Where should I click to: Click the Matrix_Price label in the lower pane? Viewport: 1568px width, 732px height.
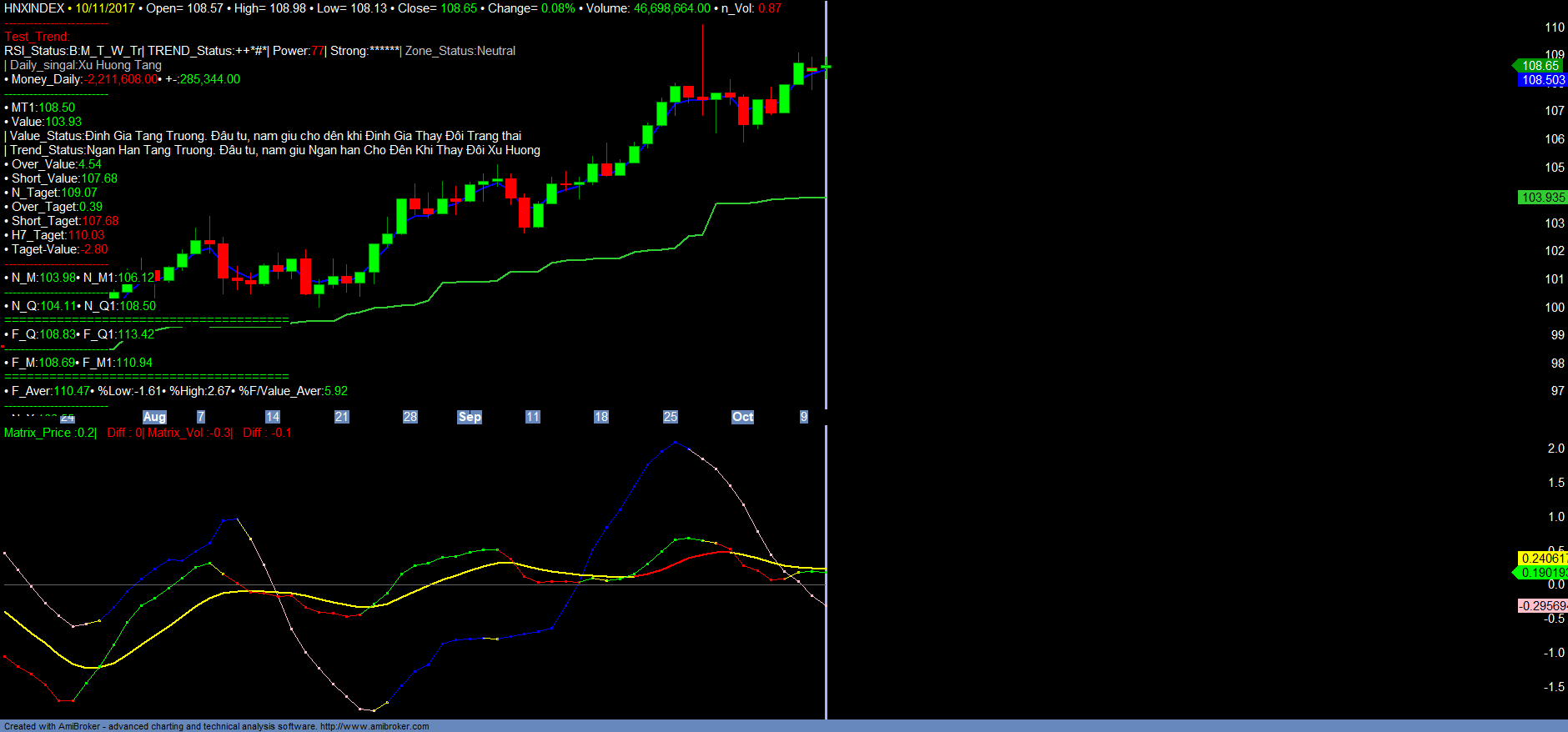[38, 433]
